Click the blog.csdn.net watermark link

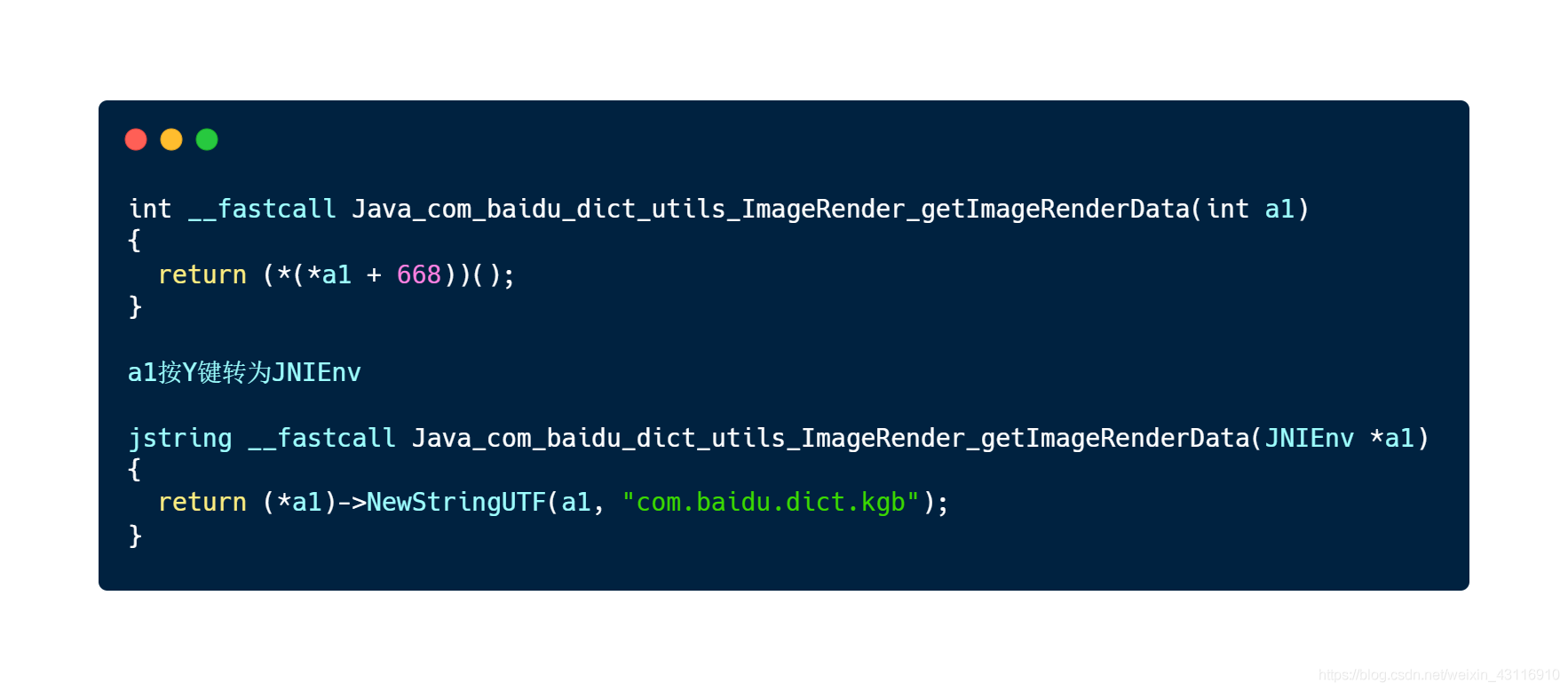[1439, 675]
